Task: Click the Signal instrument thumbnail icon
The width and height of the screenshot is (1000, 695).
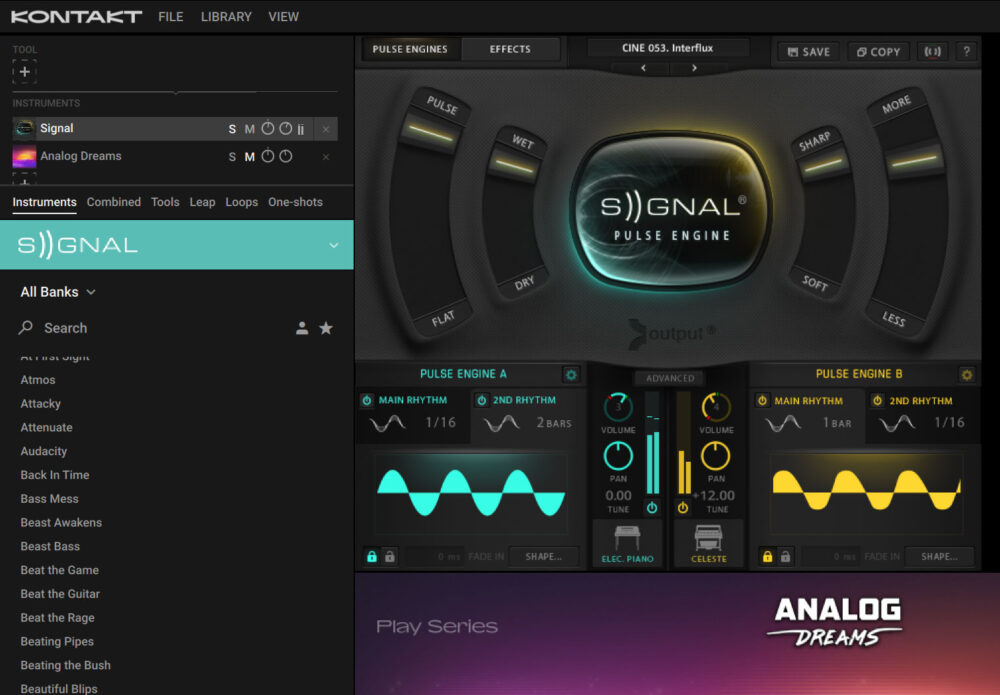Action: point(24,129)
